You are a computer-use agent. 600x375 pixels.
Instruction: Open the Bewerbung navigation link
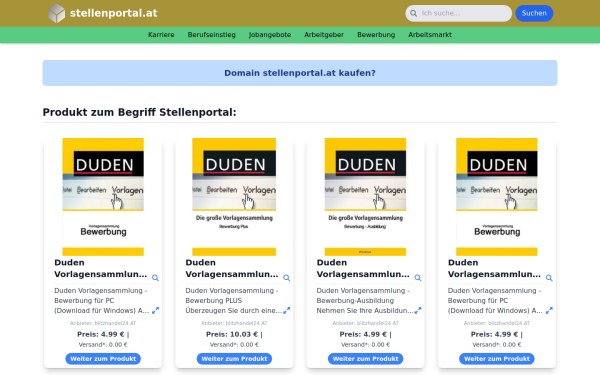[376, 35]
